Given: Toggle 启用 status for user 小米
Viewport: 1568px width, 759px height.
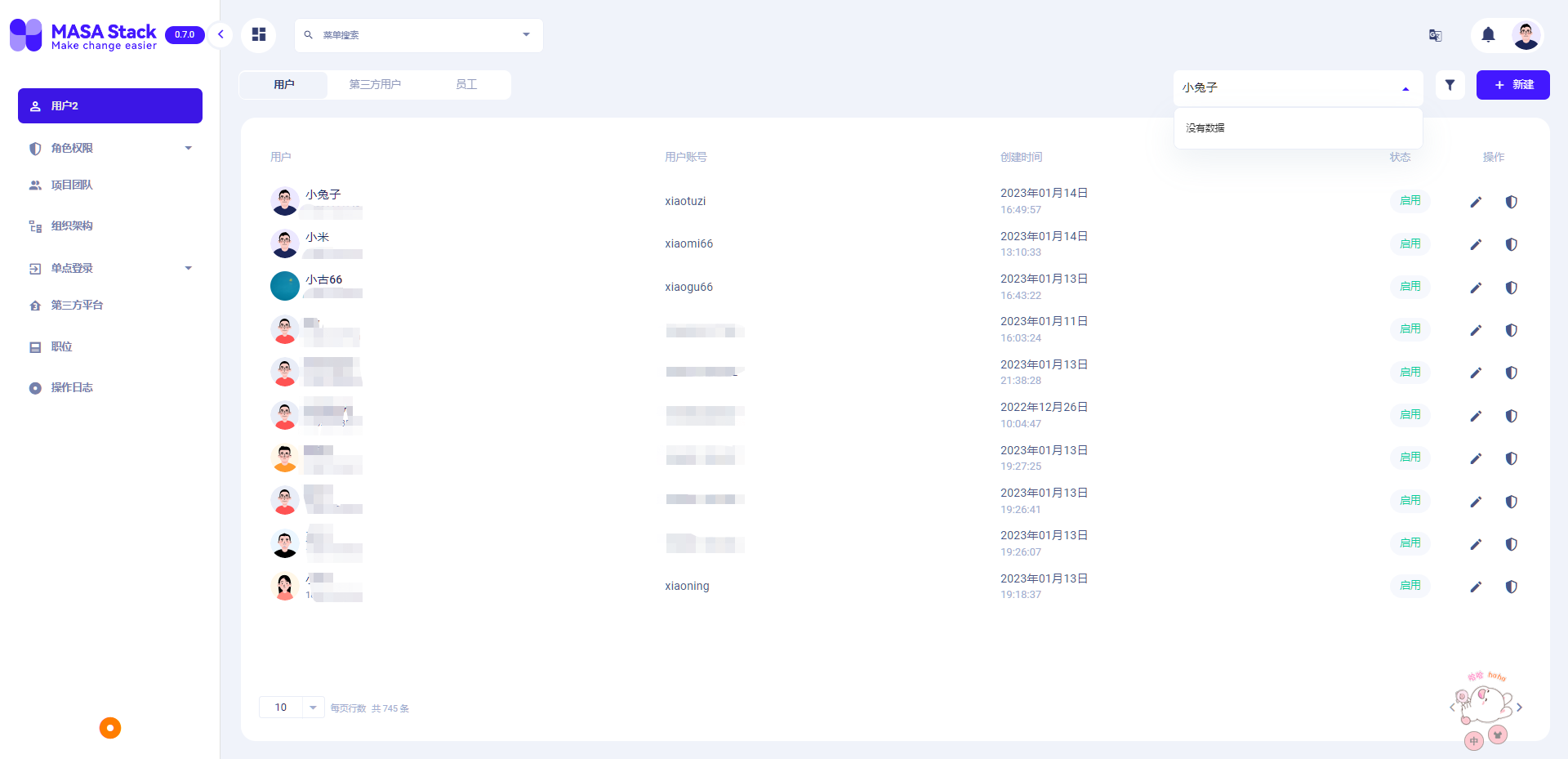Looking at the screenshot, I should [1410, 243].
